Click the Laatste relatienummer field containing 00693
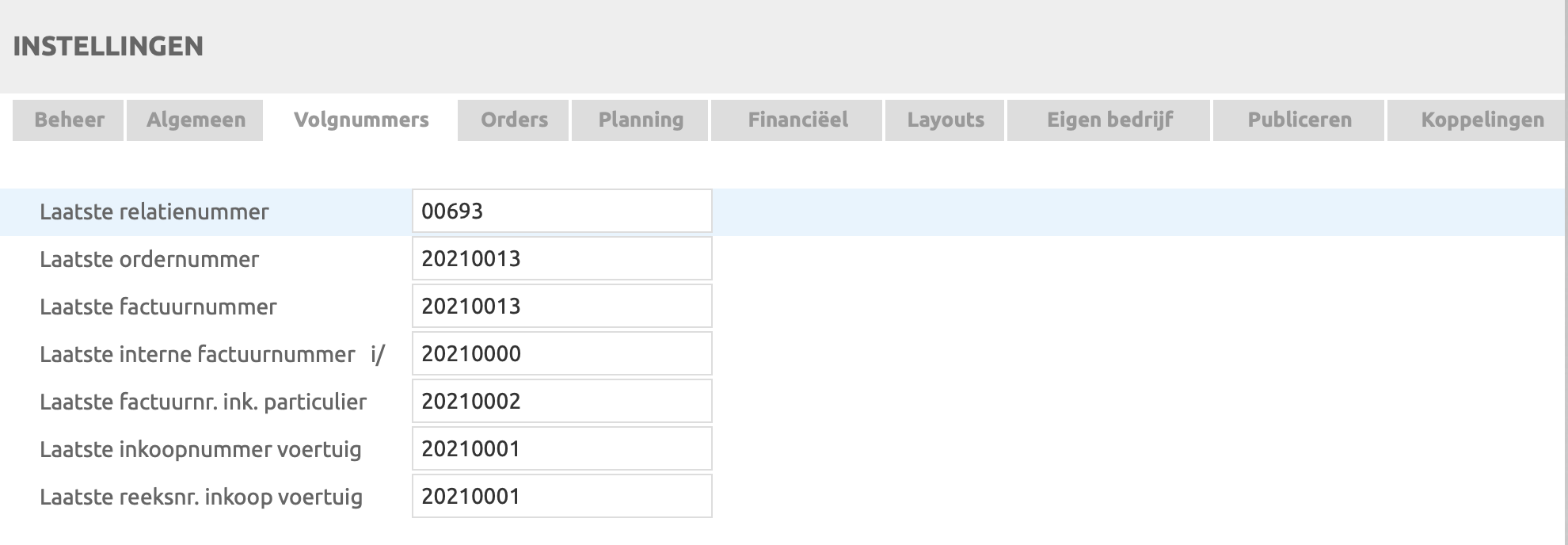The height and width of the screenshot is (545, 1568). coord(562,212)
